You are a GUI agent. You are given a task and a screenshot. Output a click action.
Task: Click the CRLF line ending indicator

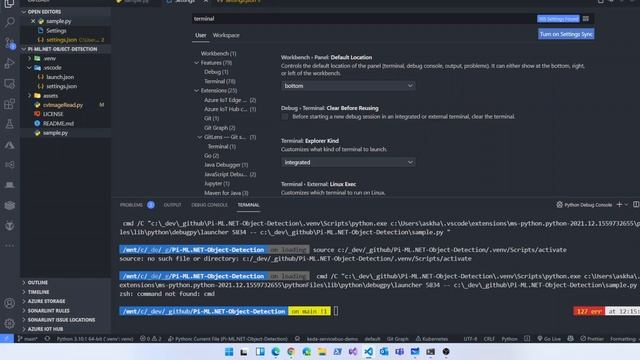[x=489, y=339]
